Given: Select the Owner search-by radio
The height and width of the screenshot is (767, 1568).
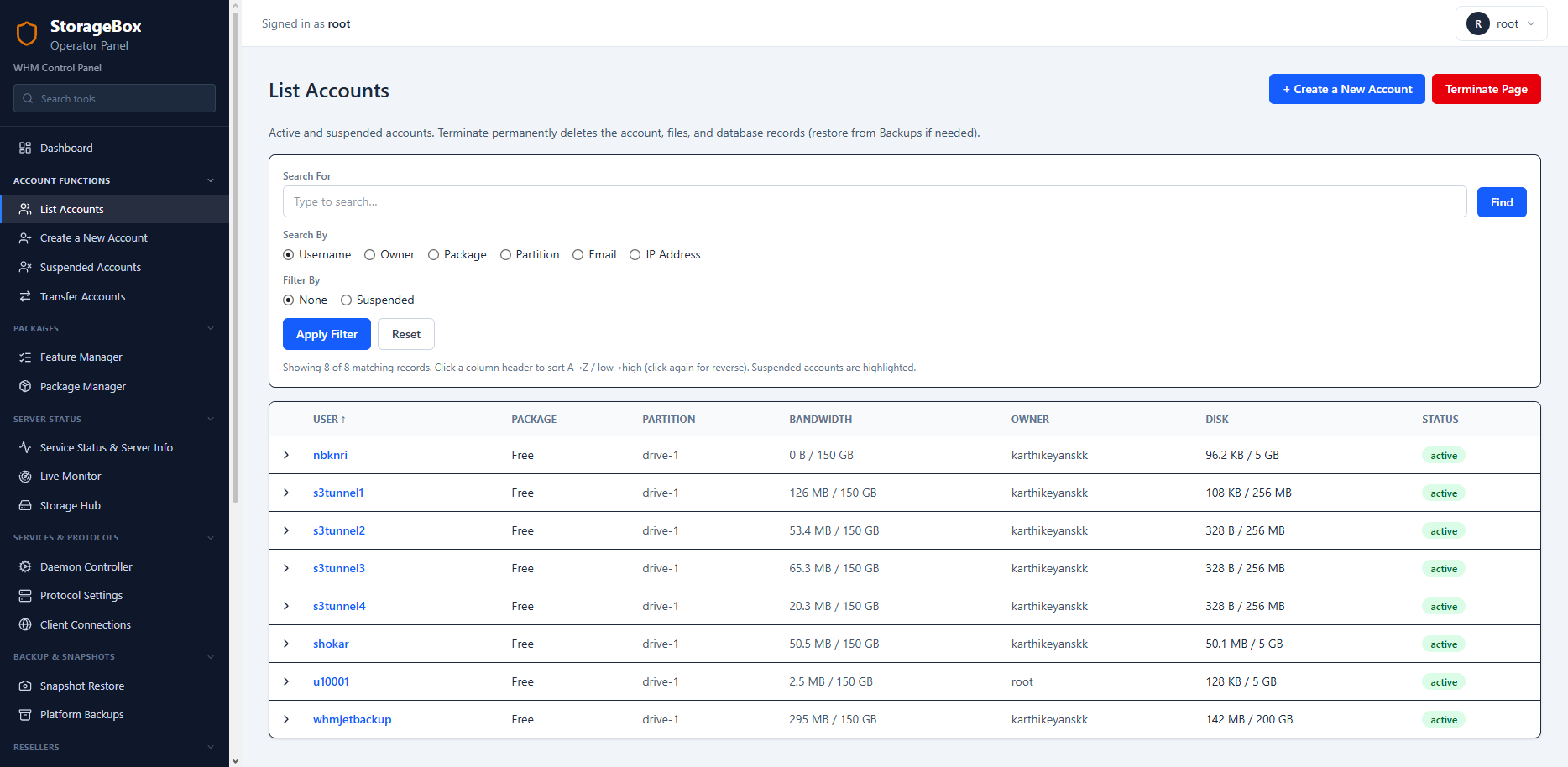Looking at the screenshot, I should pos(369,254).
